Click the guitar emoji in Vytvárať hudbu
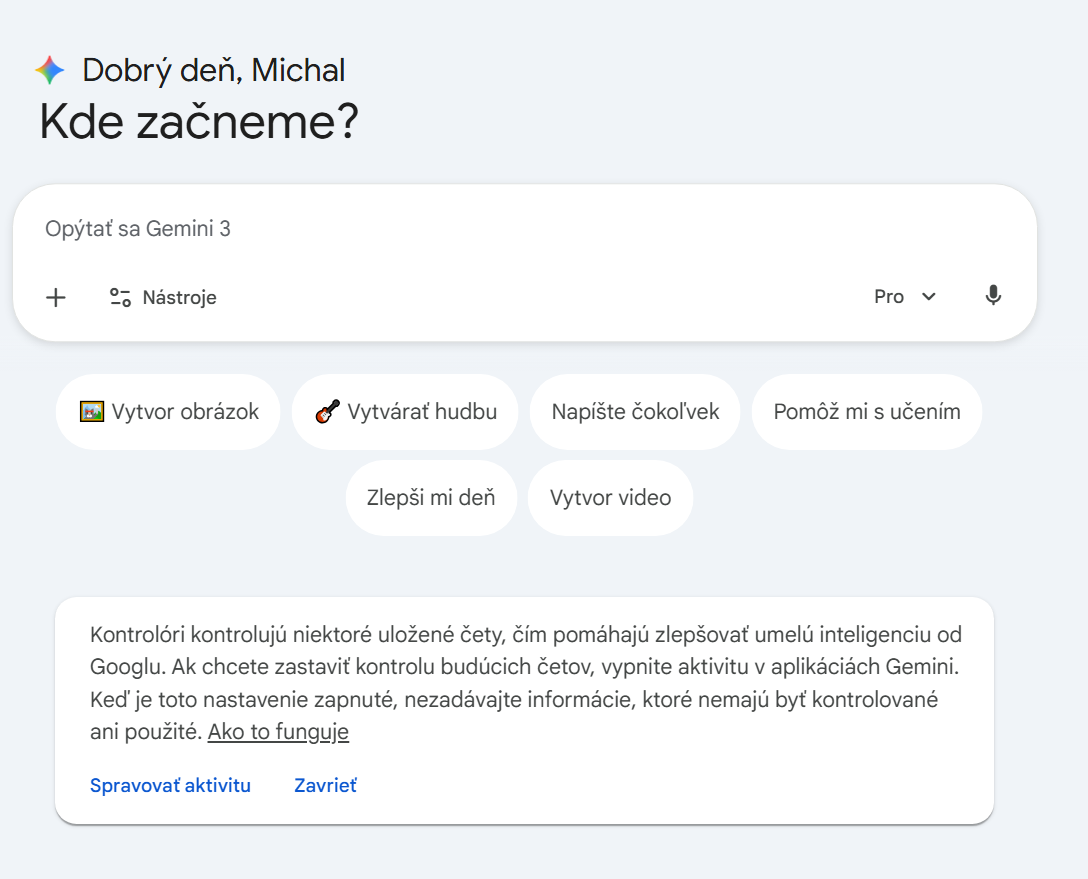 pyautogui.click(x=327, y=412)
